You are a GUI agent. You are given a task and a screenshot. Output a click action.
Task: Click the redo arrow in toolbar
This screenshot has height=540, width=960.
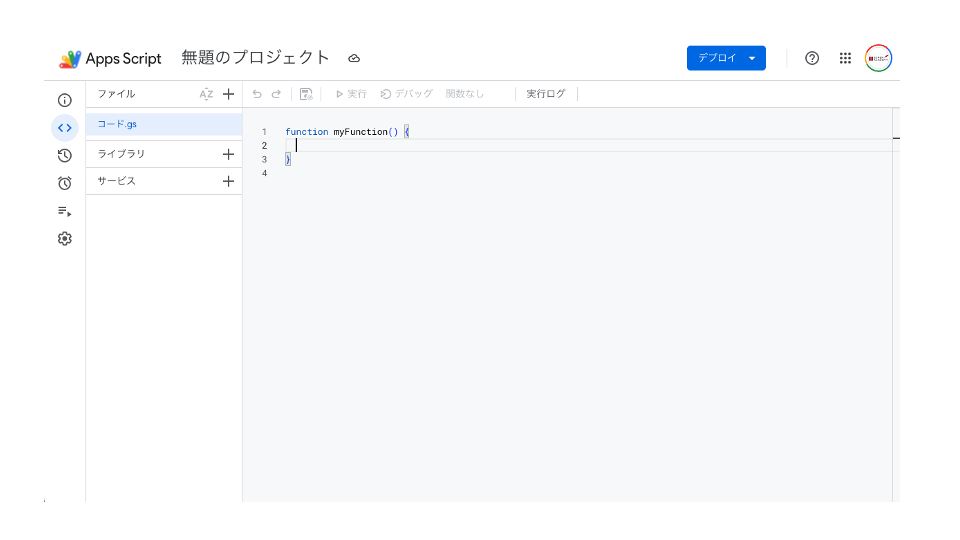(x=276, y=94)
